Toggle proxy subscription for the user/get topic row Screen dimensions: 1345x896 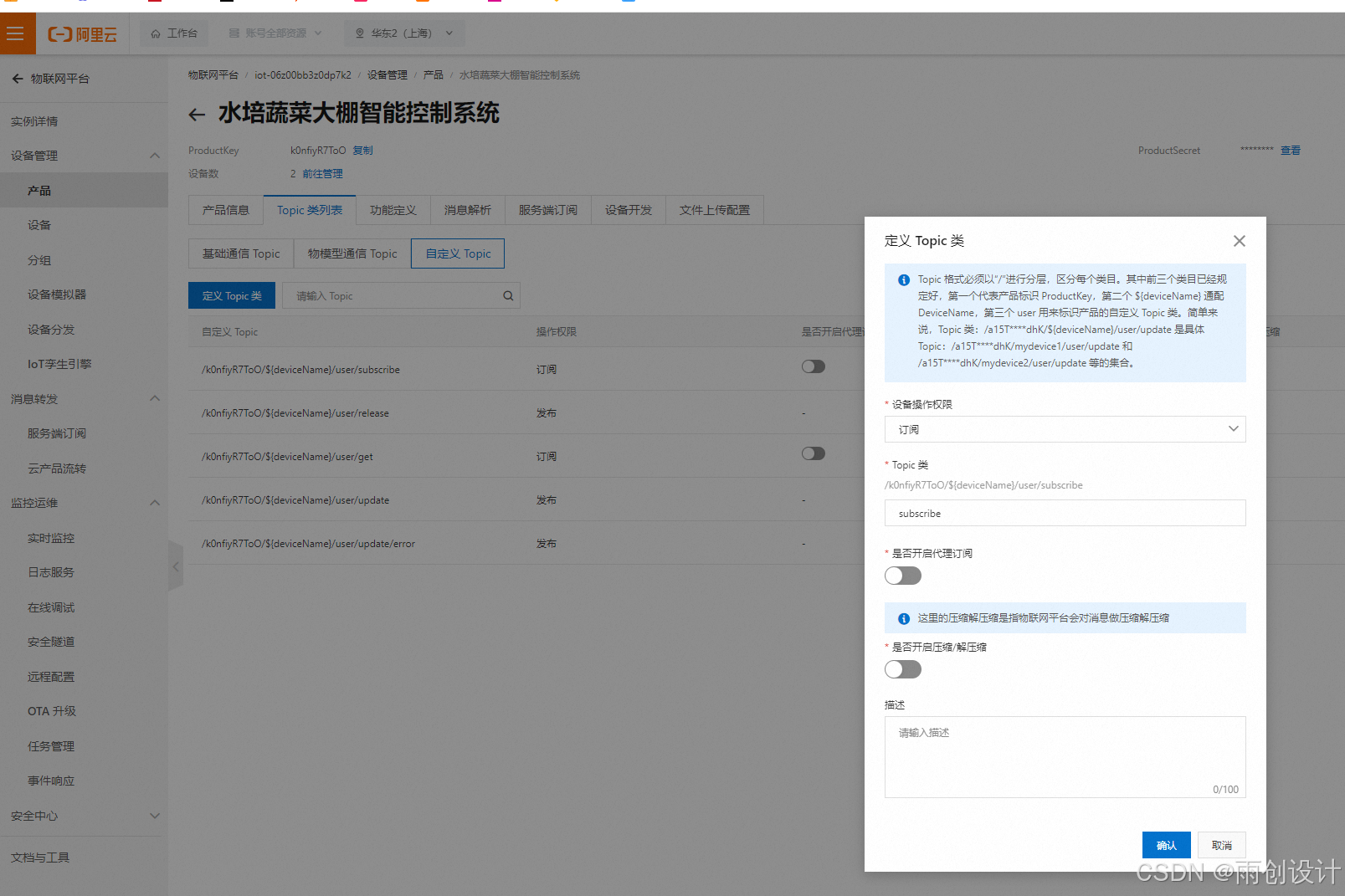pyautogui.click(x=814, y=453)
